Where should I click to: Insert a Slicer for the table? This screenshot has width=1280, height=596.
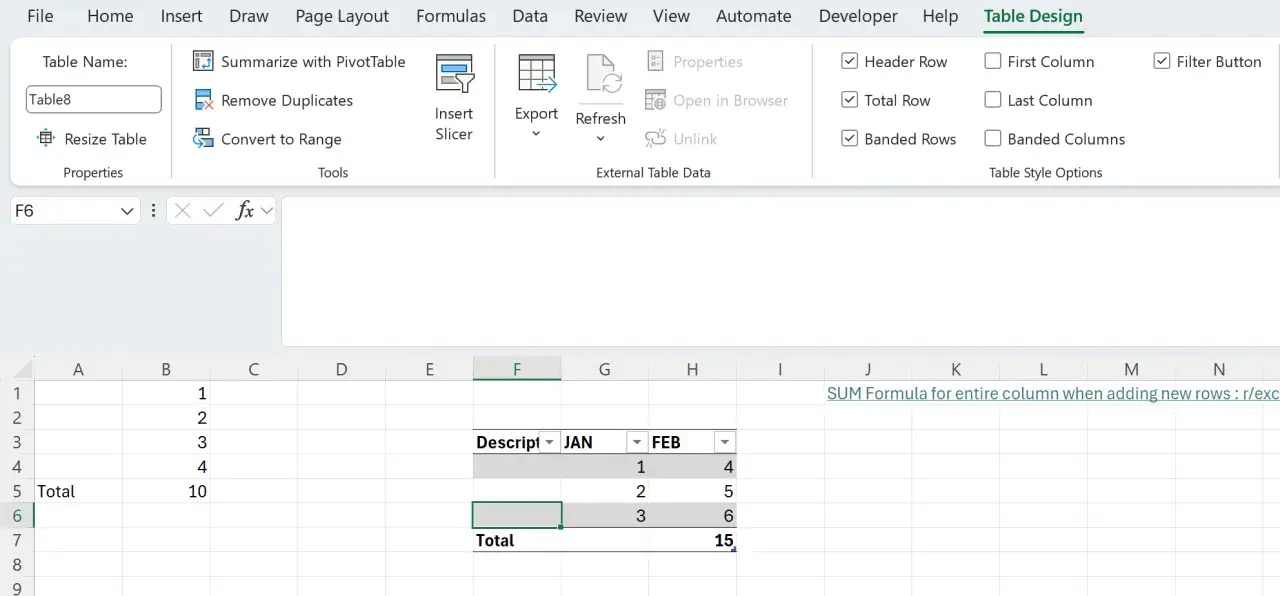454,97
